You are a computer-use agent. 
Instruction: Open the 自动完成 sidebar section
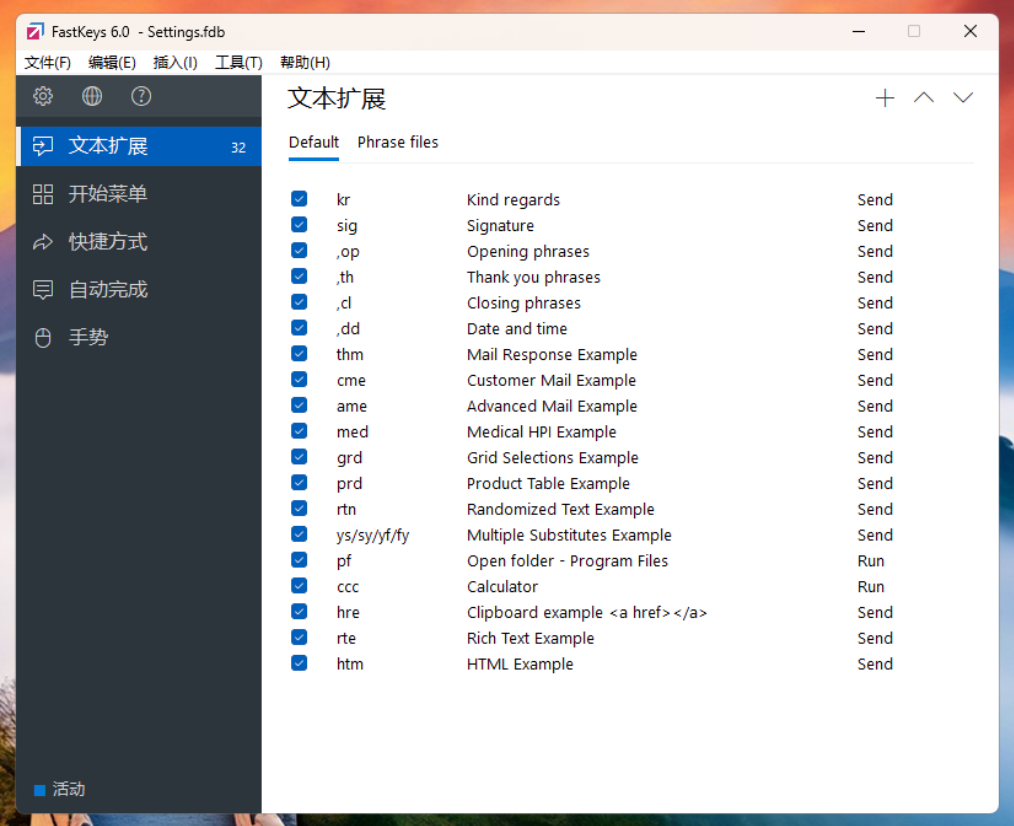pyautogui.click(x=139, y=289)
